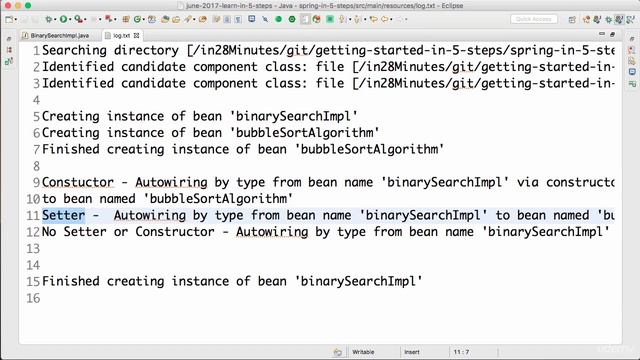Open the New Java Class dropdown arrow
The width and height of the screenshot is (640, 360).
coord(144,19)
